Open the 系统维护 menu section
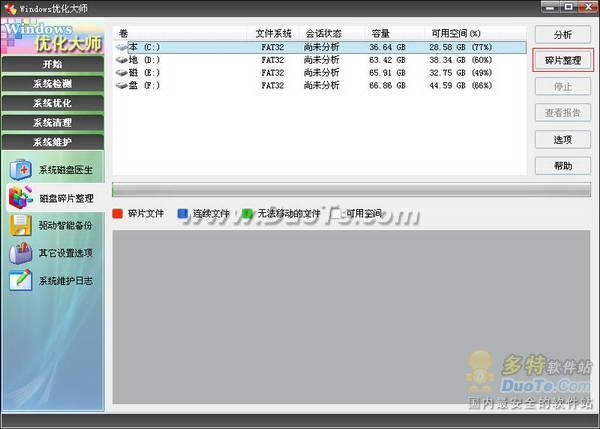This screenshot has width=600, height=429. (x=52, y=142)
